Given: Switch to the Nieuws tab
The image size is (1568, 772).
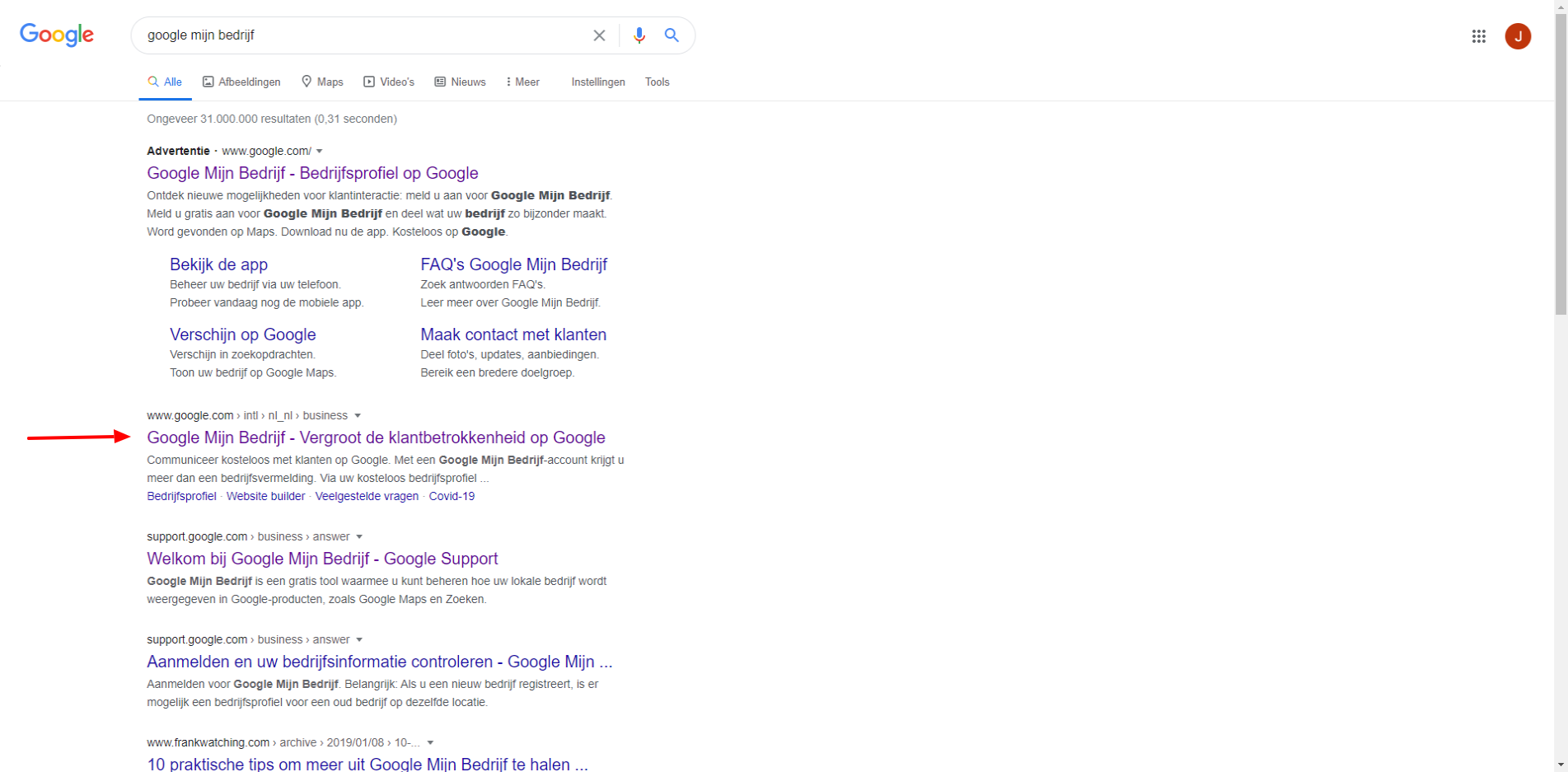Looking at the screenshot, I should 460,82.
